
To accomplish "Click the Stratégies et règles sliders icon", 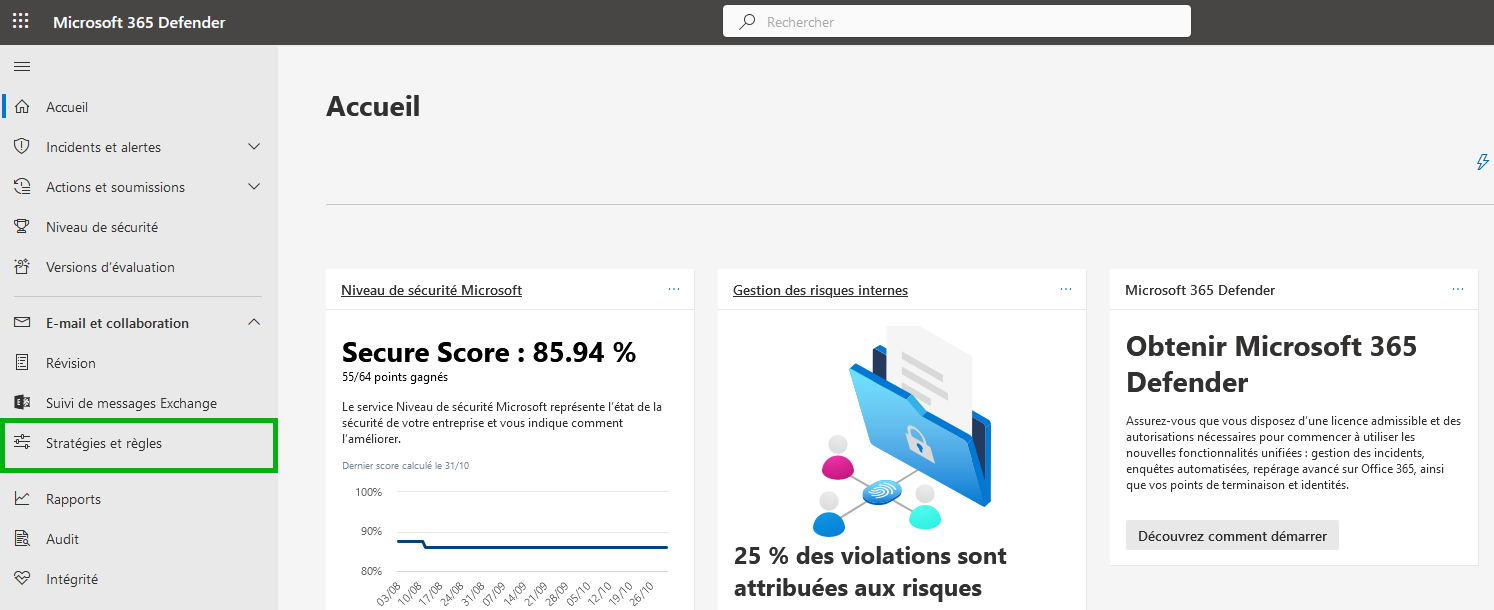I will (22, 443).
